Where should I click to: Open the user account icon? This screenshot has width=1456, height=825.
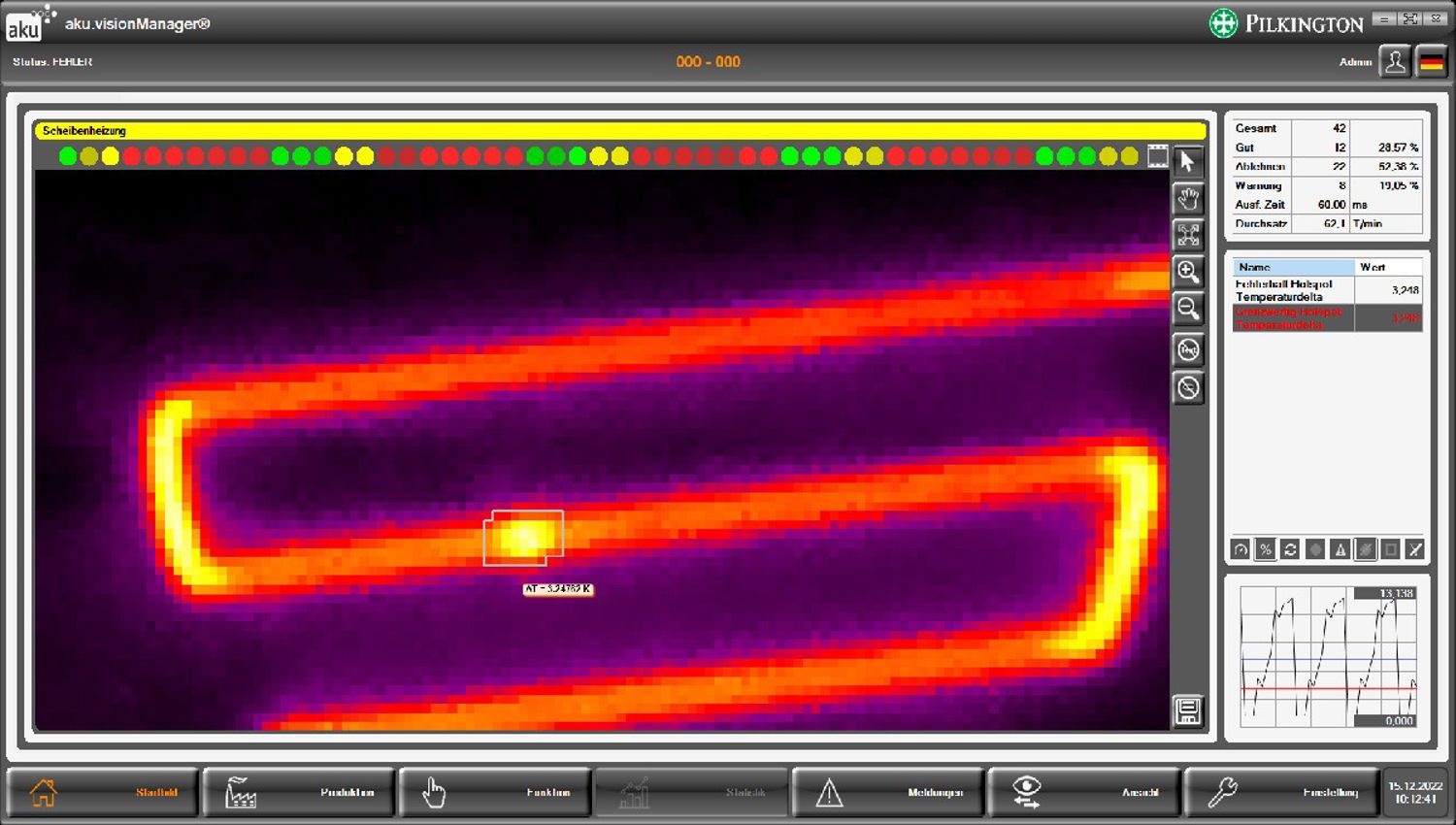click(x=1395, y=62)
